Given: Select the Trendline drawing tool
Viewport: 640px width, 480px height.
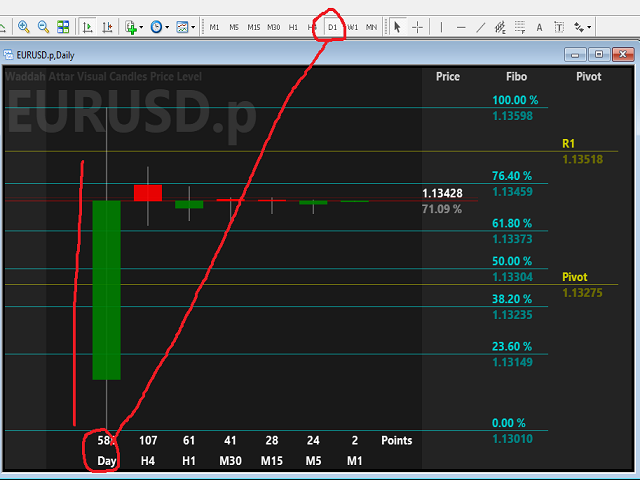Looking at the screenshot, I should [481, 27].
